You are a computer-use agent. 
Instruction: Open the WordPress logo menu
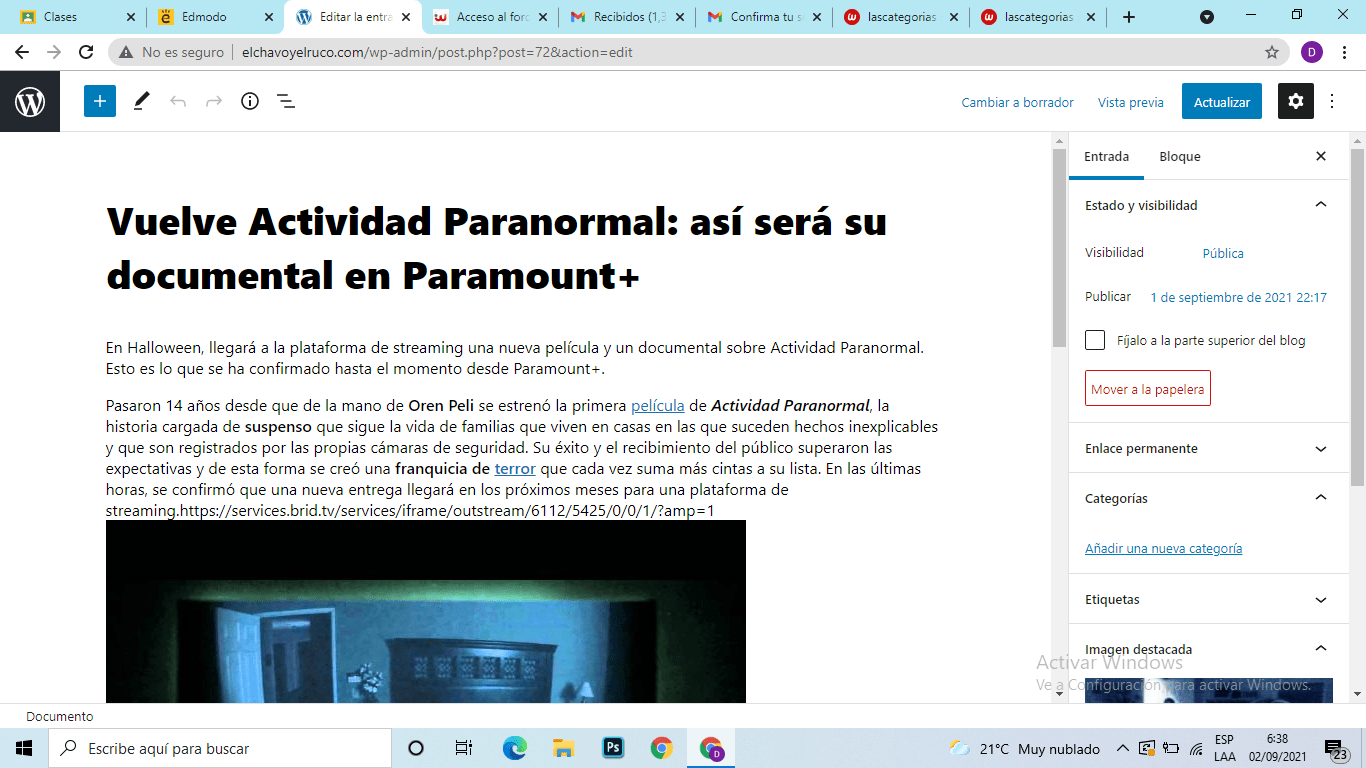point(30,102)
